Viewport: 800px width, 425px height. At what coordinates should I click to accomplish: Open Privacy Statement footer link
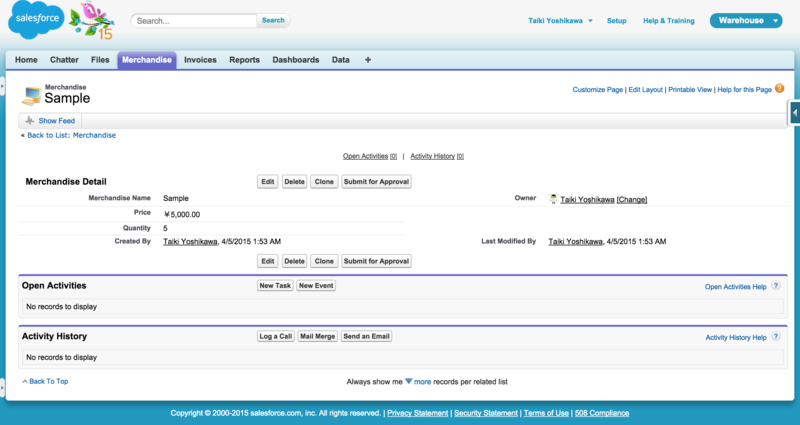(417, 413)
